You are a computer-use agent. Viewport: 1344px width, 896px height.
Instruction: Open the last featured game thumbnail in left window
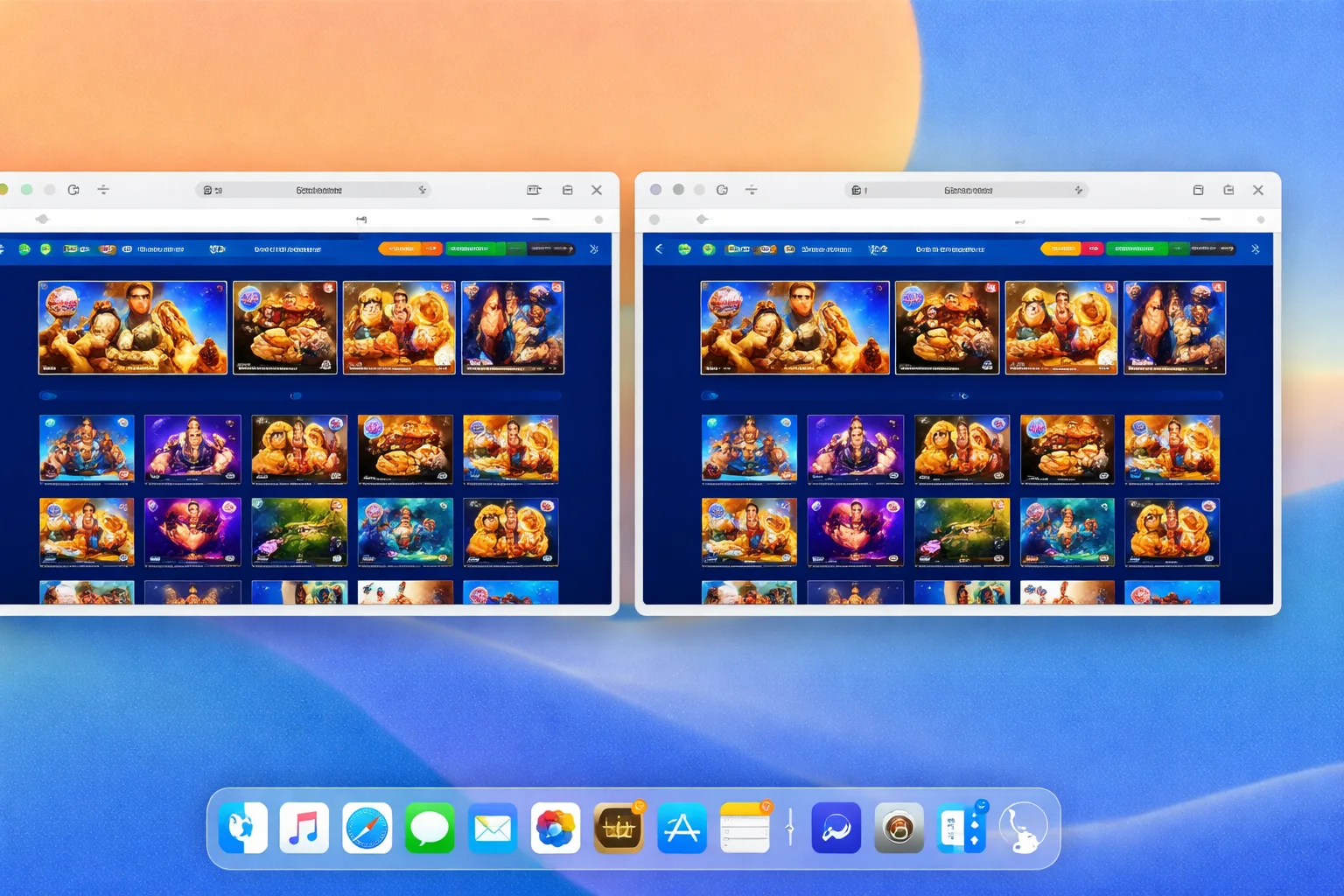pos(513,327)
